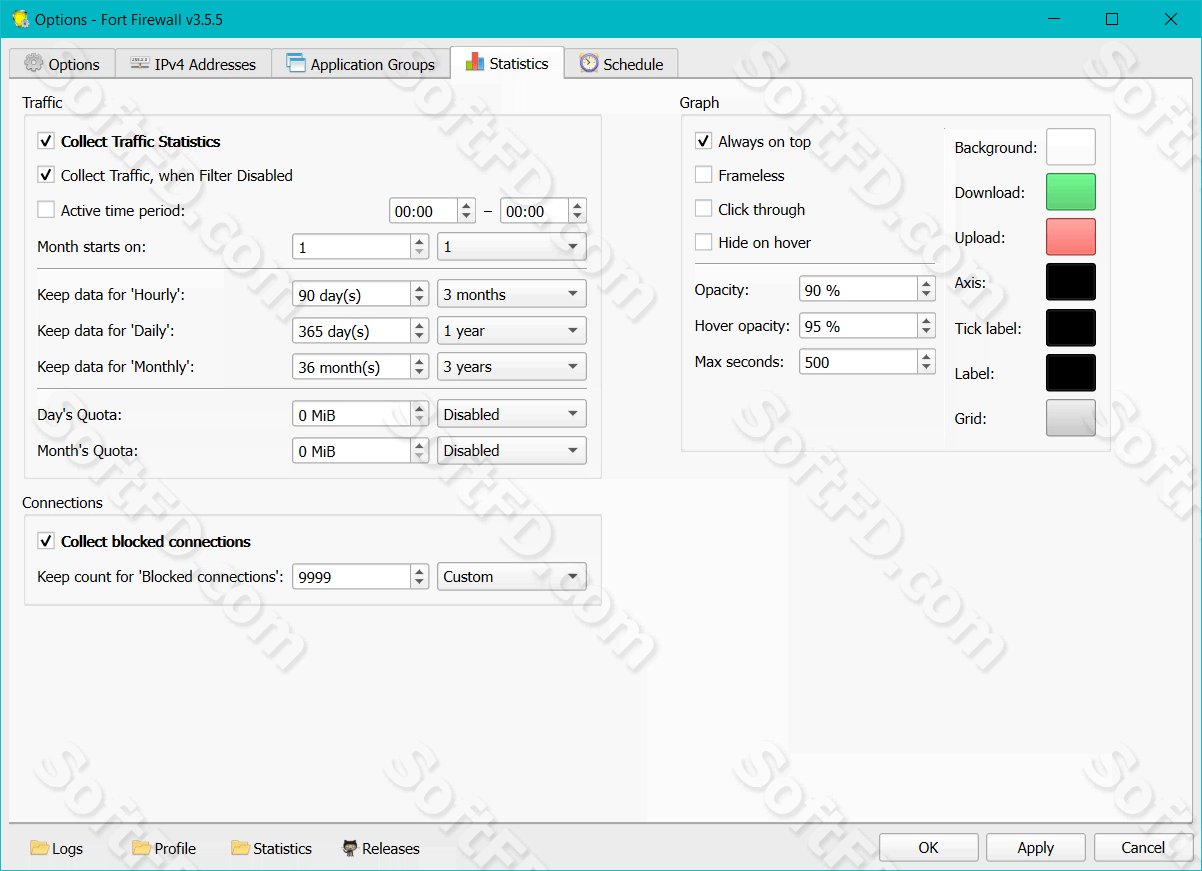
Task: Click the GitHub cat Releases icon
Action: pyautogui.click(x=350, y=848)
